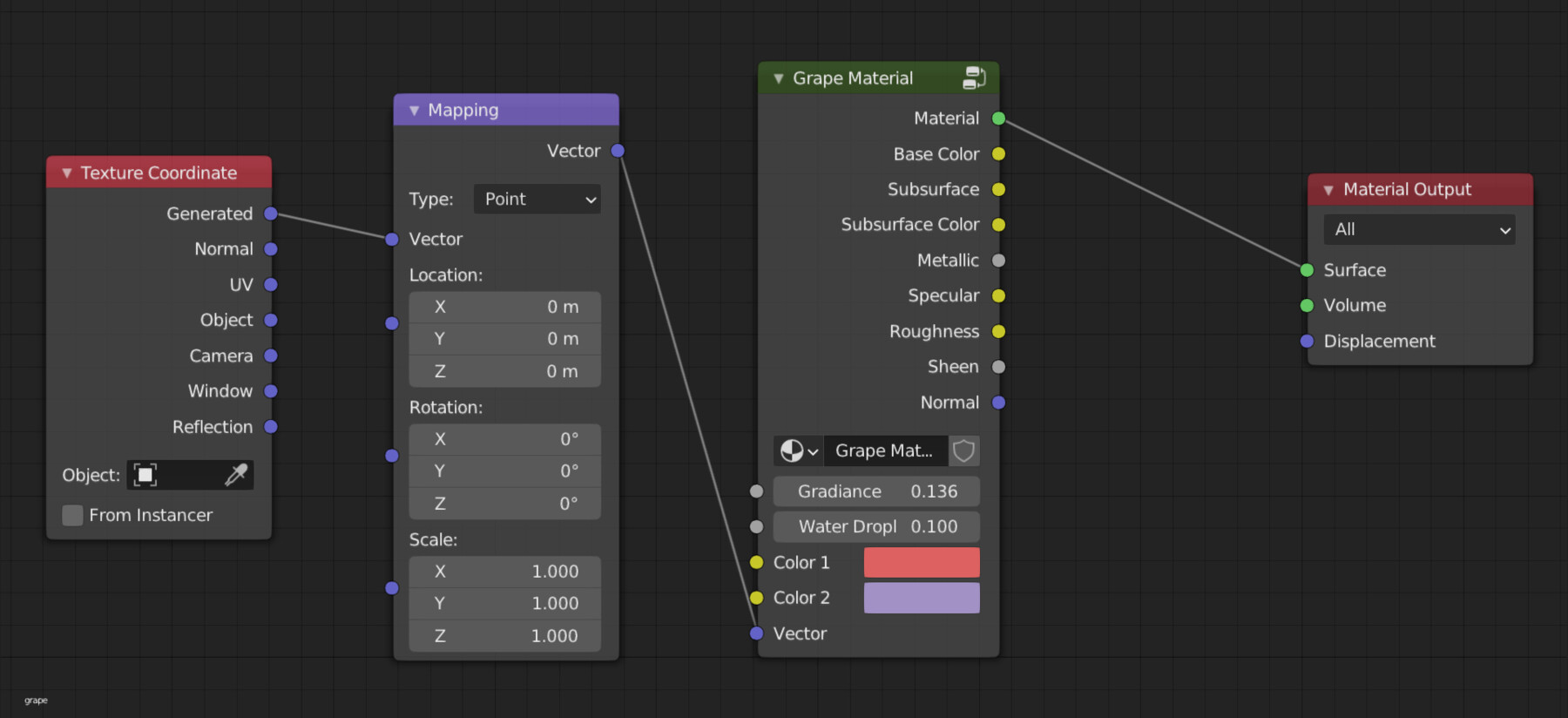Click the Grape Material group edit icon
Viewport: 1568px width, 718px height.
coord(974,78)
